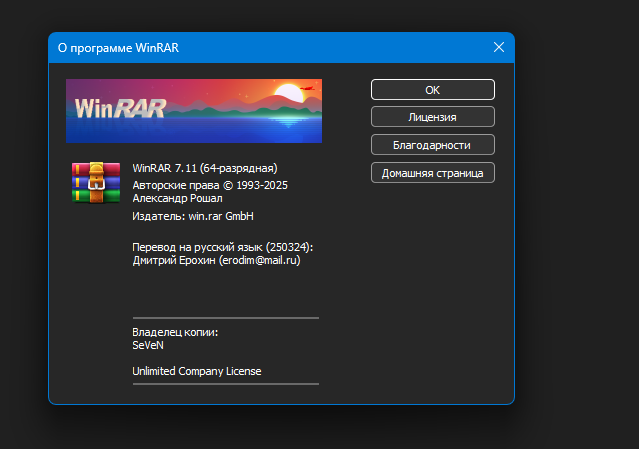Close the About WinRAR dialog
Screen dimensions: 639x449
pyautogui.click(x=499, y=47)
